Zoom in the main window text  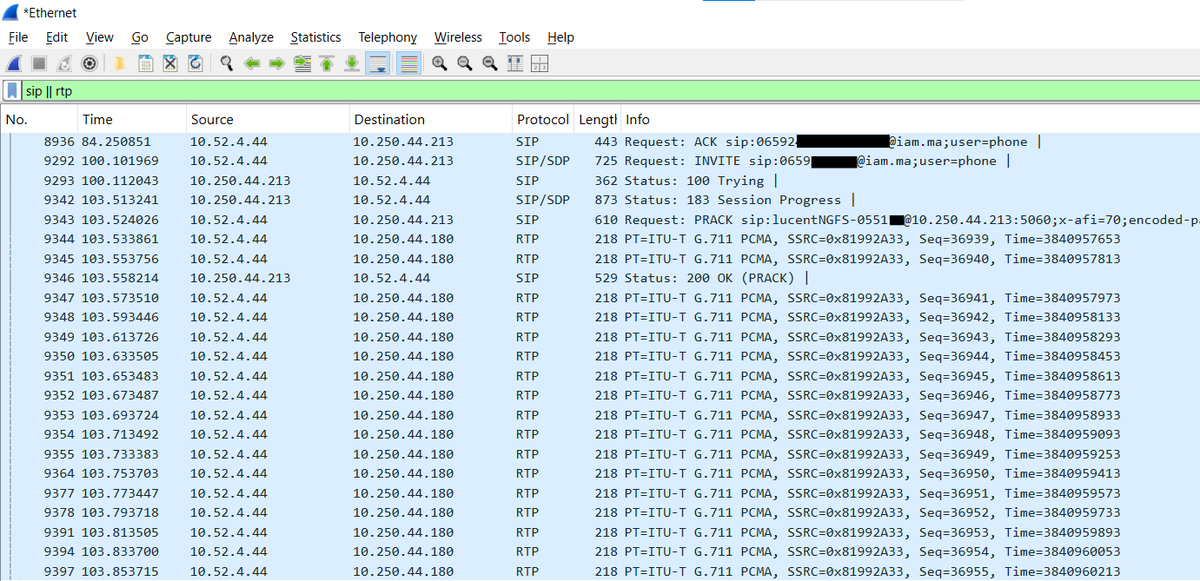tap(440, 63)
